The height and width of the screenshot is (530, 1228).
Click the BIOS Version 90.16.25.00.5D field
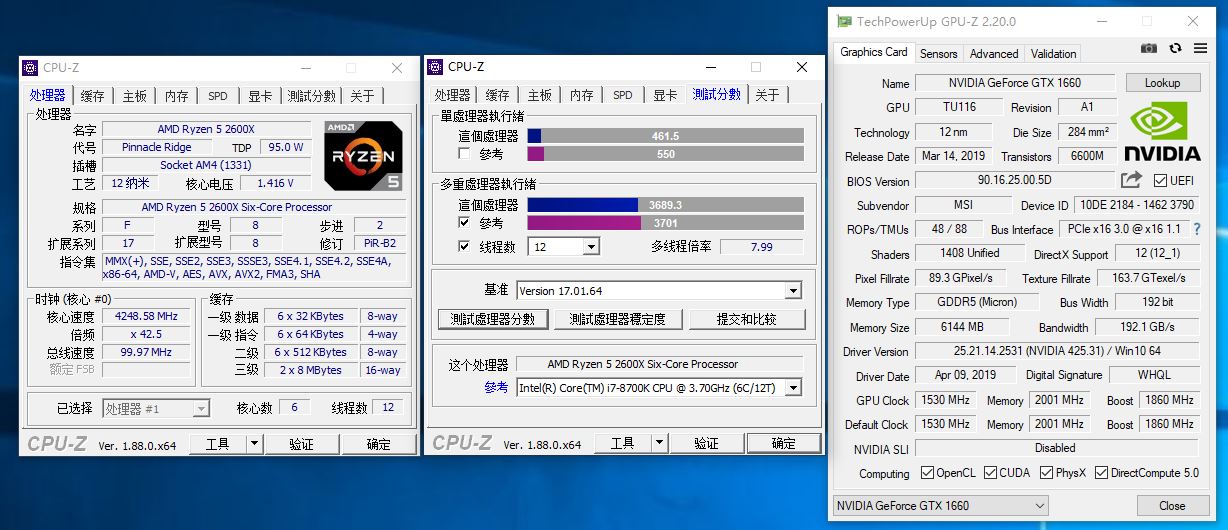[1014, 181]
